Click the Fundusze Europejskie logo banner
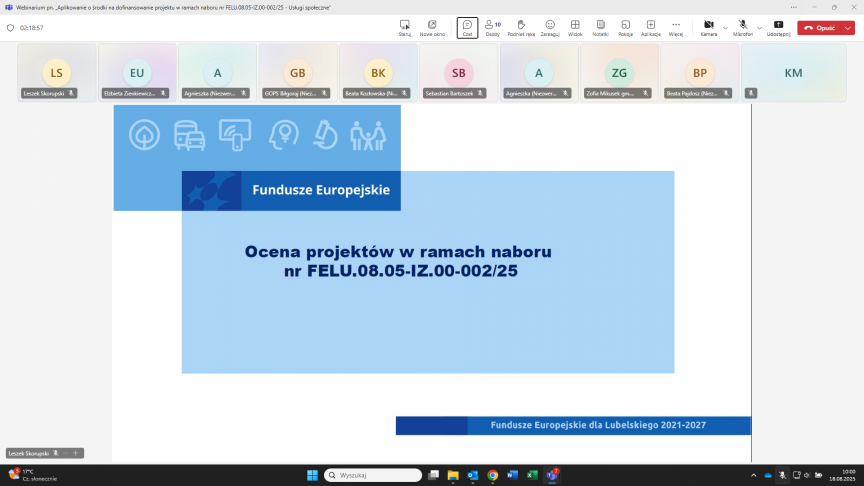This screenshot has width=864, height=486. click(x=291, y=191)
